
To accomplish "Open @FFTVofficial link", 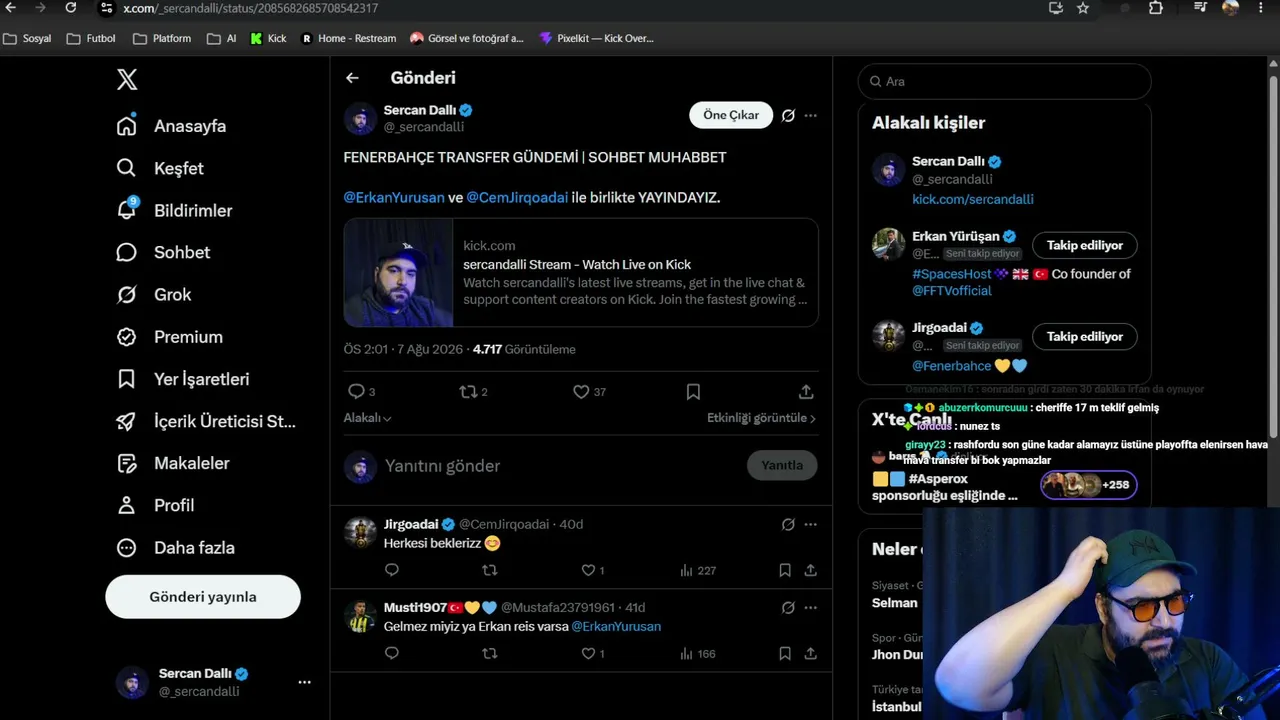I will [x=952, y=290].
